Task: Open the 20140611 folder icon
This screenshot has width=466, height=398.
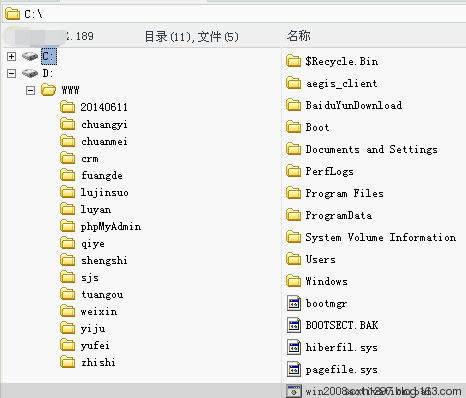Action: click(x=68, y=107)
